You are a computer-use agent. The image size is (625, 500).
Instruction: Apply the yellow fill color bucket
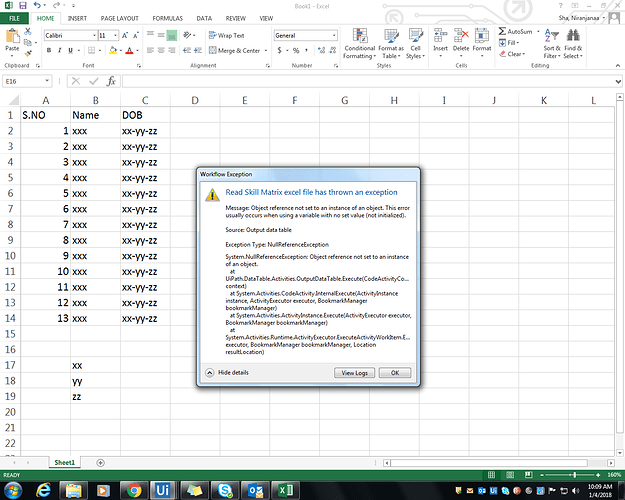click(113, 50)
